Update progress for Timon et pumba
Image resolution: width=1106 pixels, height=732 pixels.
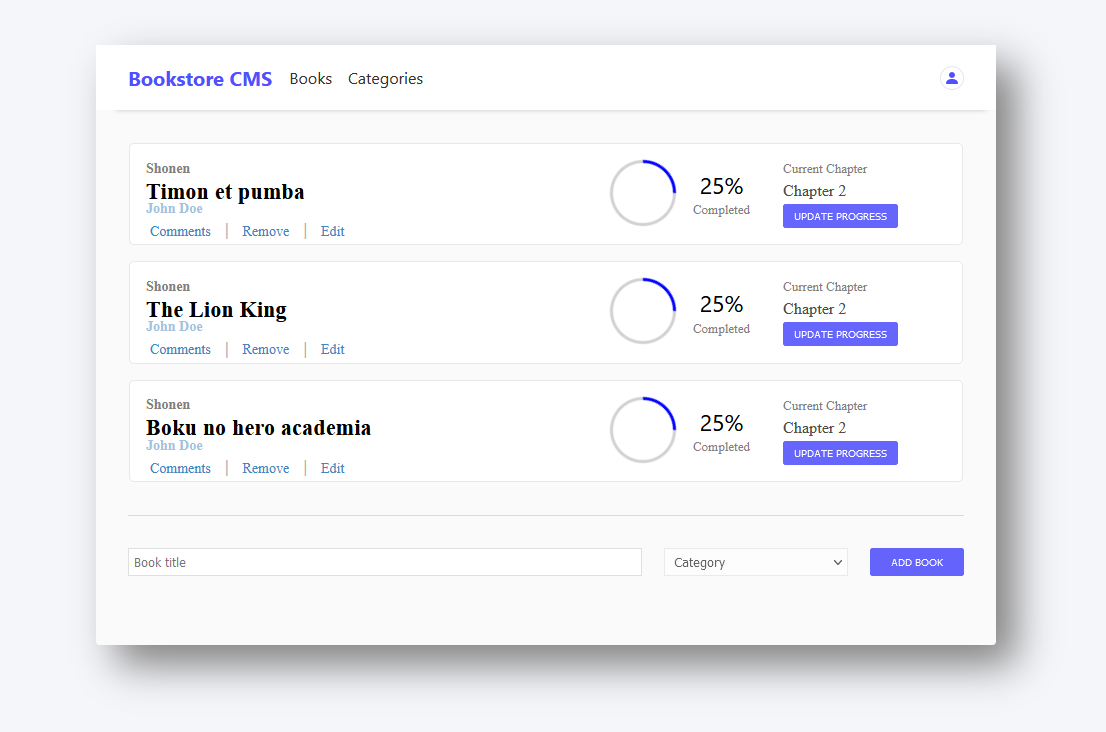point(840,216)
